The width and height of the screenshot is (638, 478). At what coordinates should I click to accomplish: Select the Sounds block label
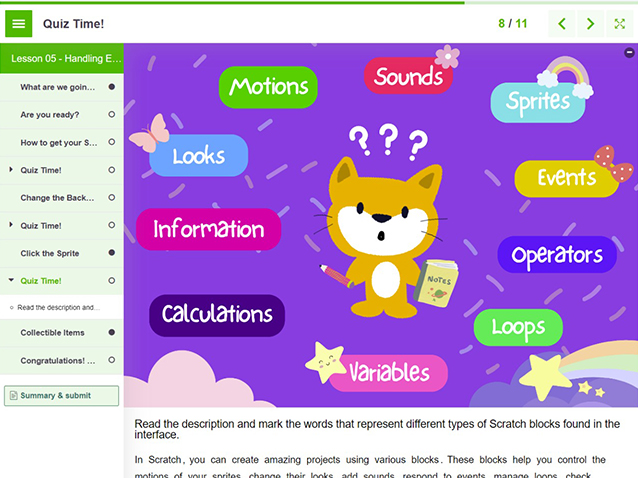coord(408,76)
